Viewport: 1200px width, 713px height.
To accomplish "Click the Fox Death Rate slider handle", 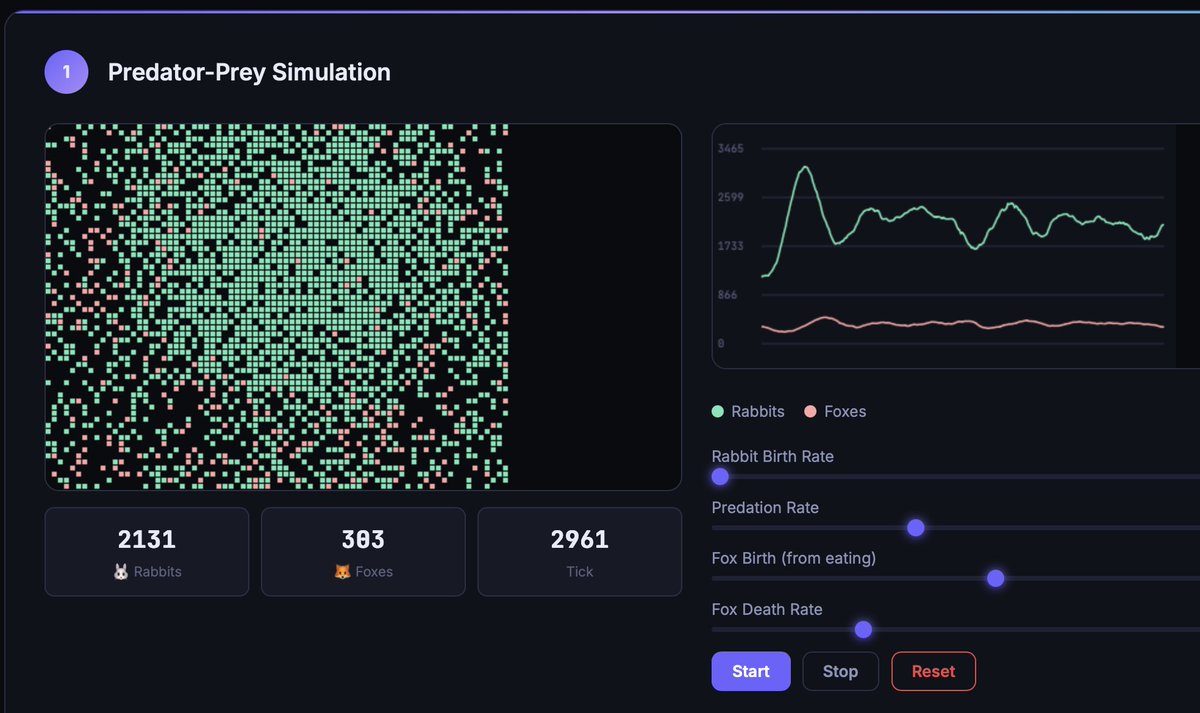I will click(863, 629).
